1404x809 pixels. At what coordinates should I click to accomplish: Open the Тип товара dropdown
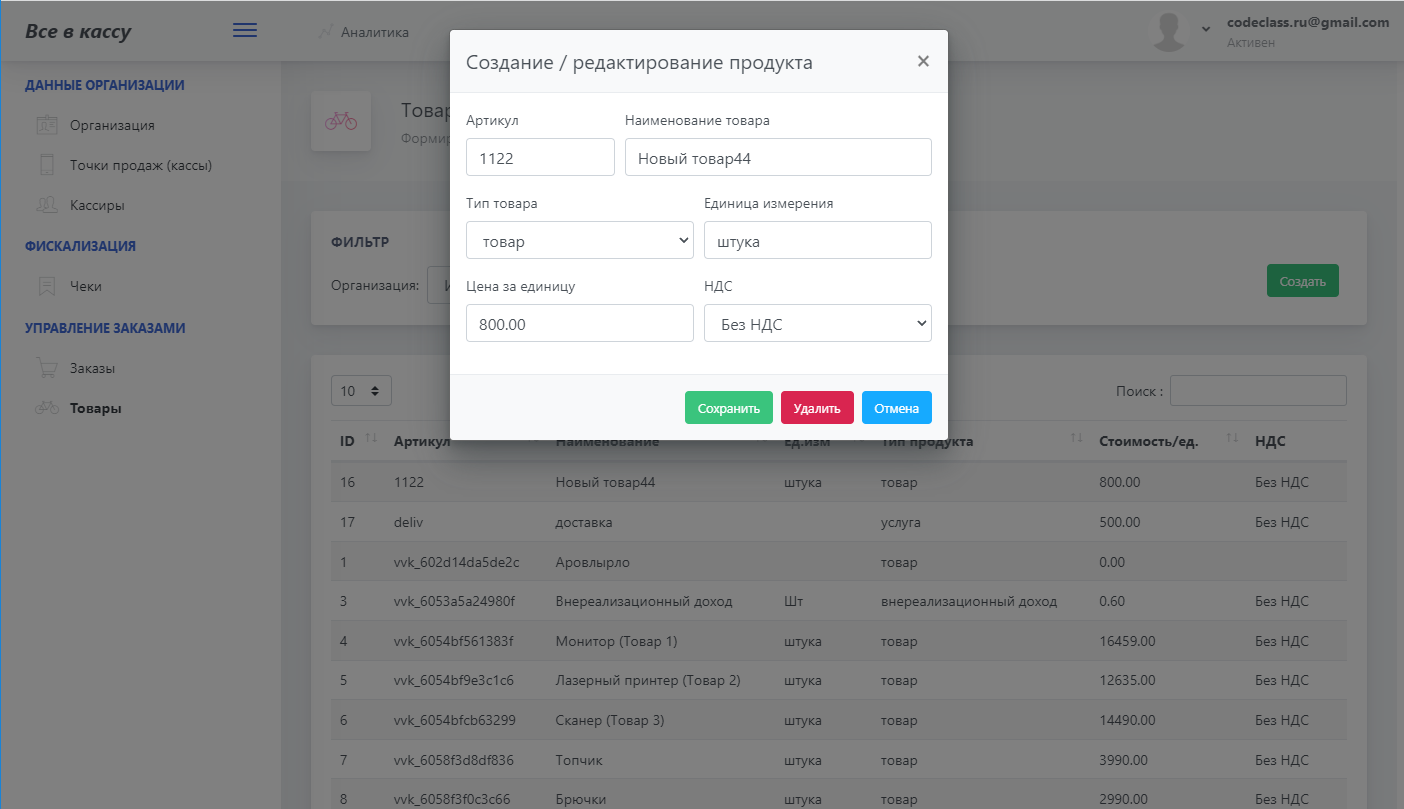579,240
